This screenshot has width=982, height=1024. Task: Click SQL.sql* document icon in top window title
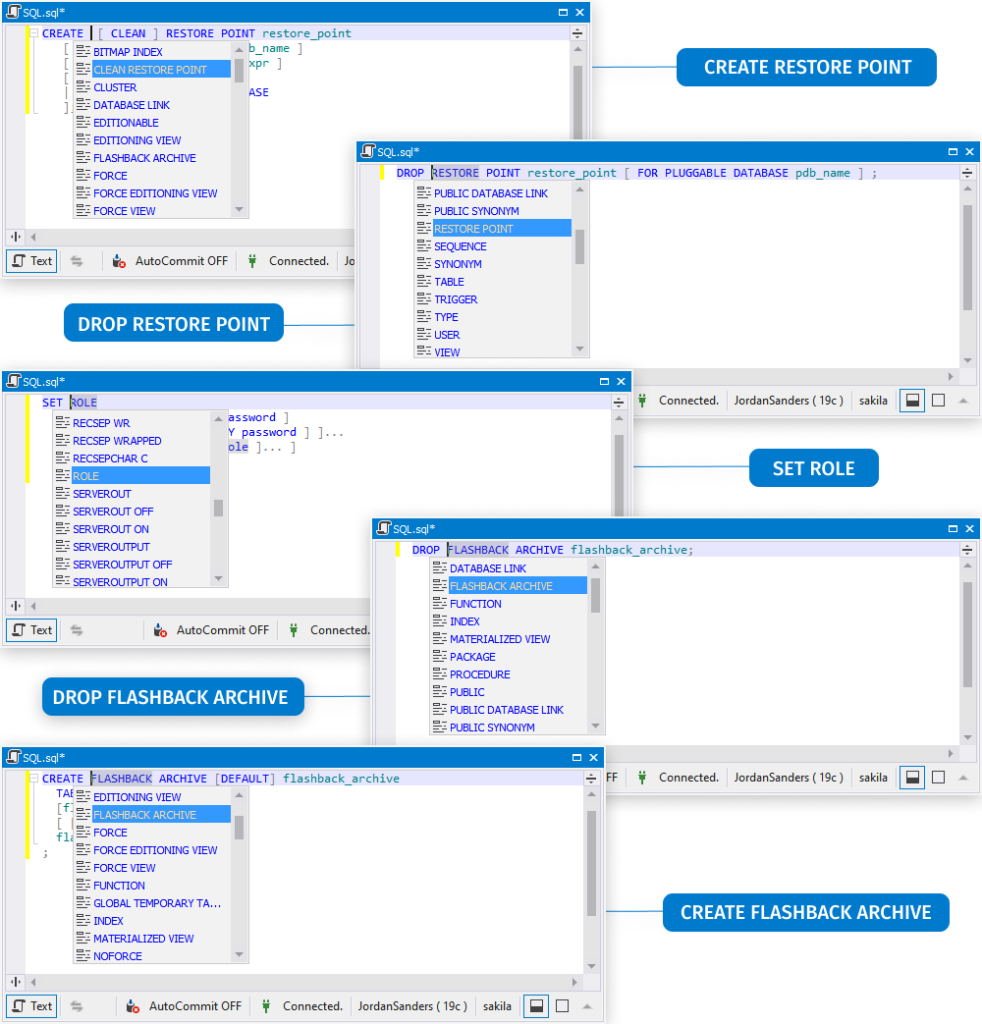click(13, 12)
